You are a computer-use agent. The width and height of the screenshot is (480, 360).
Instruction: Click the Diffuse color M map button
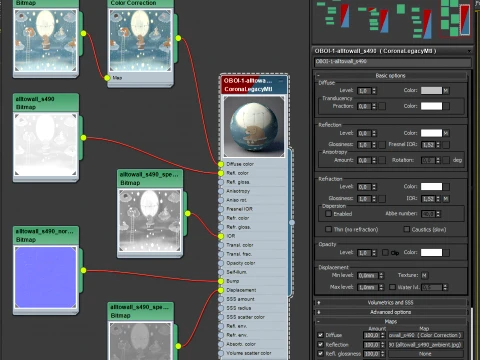pyautogui.click(x=446, y=90)
